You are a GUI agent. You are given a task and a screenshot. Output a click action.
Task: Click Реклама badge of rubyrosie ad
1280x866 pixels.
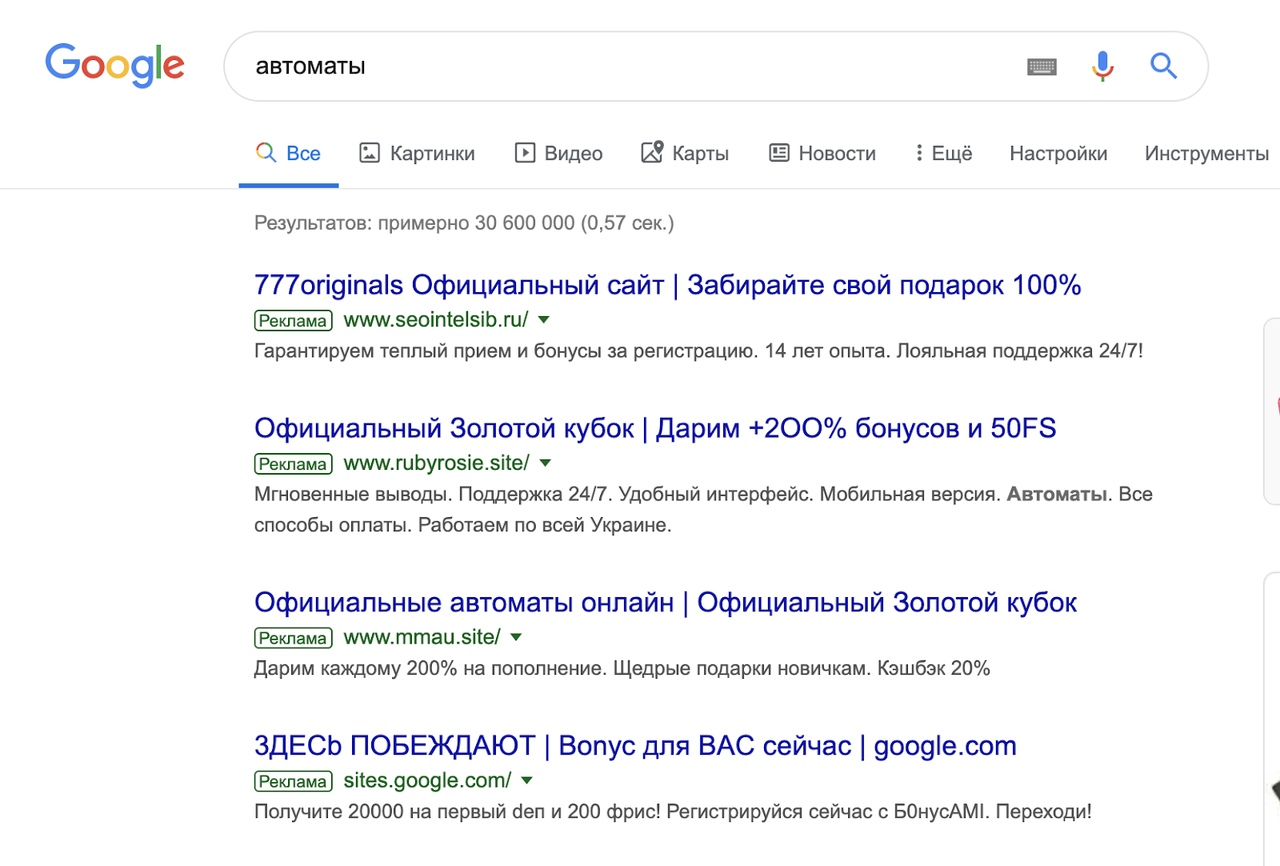click(293, 463)
